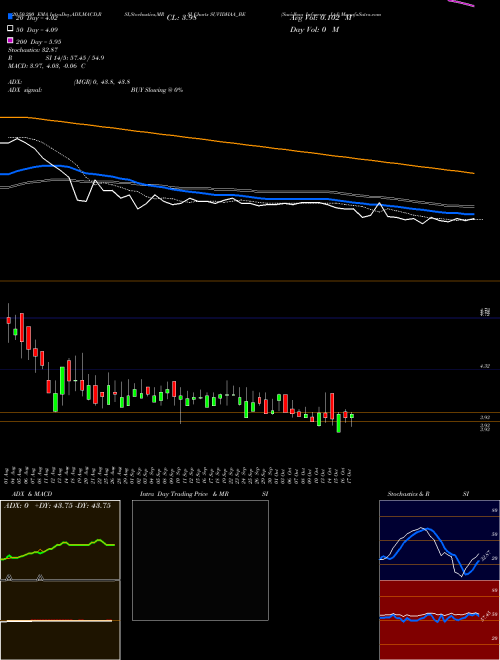Click the 'MACD: 3.97, 4.03, -0.06' reading

[x=47, y=66]
